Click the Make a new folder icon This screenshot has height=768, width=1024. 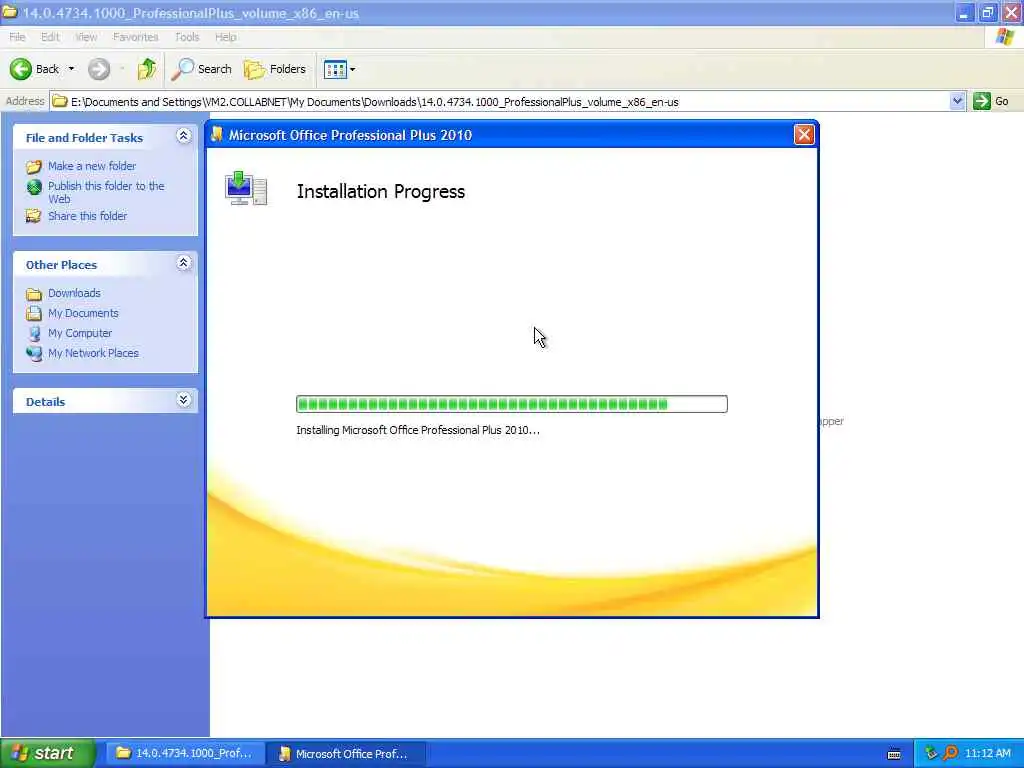click(x=34, y=167)
